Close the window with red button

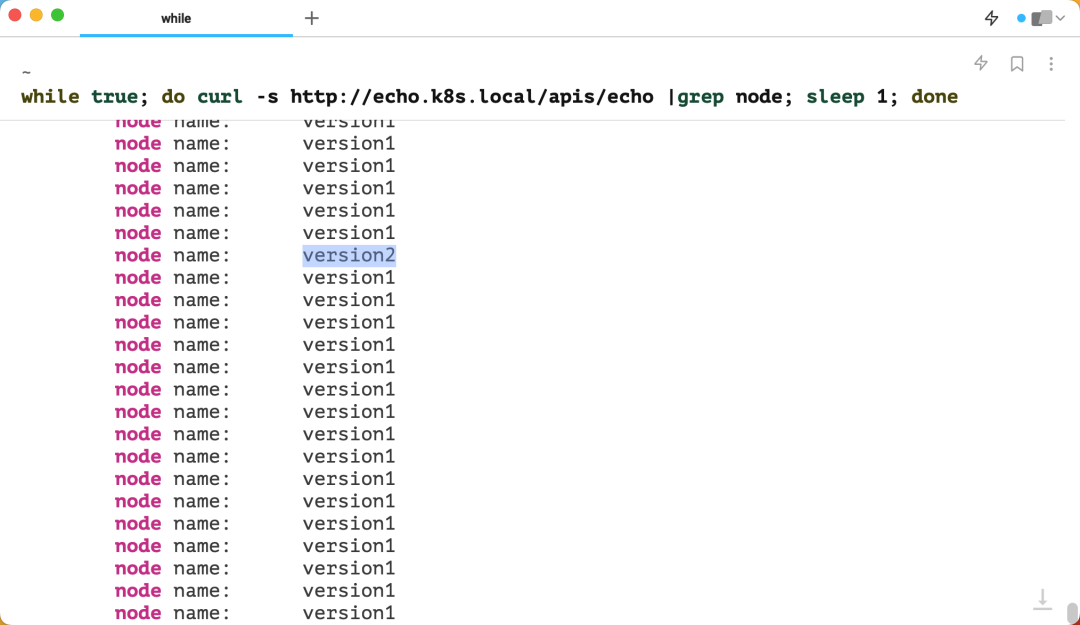(x=15, y=15)
